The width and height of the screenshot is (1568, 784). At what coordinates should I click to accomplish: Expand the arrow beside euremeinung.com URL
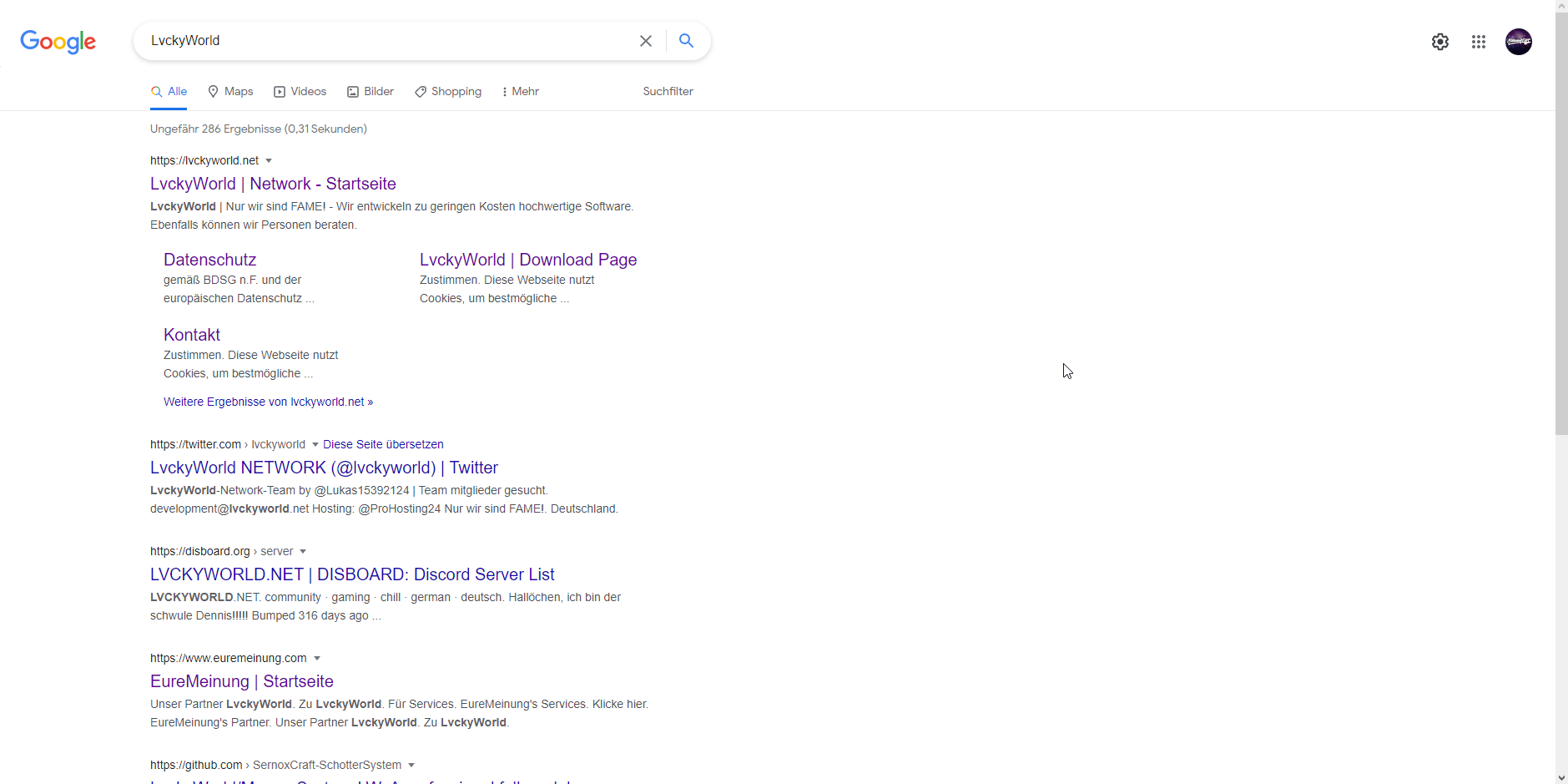[x=317, y=659]
